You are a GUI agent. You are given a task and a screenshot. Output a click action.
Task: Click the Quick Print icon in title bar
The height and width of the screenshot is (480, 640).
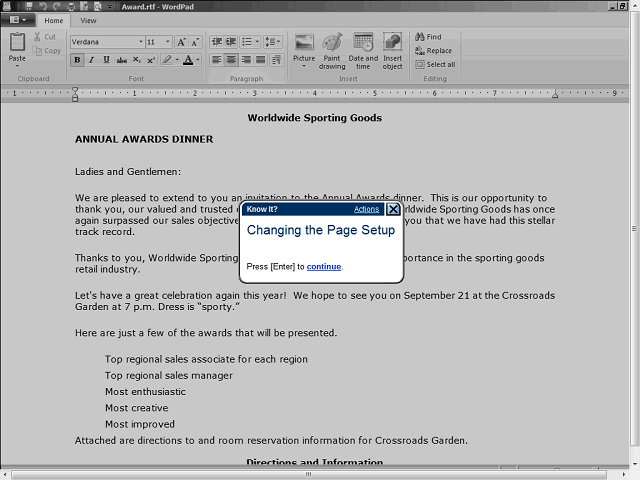pyautogui.click(x=71, y=6)
